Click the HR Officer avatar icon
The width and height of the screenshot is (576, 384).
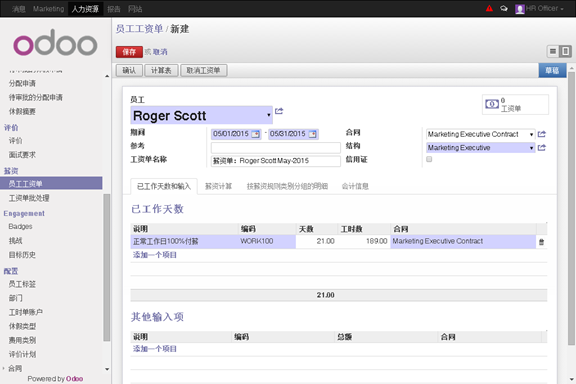(519, 9)
